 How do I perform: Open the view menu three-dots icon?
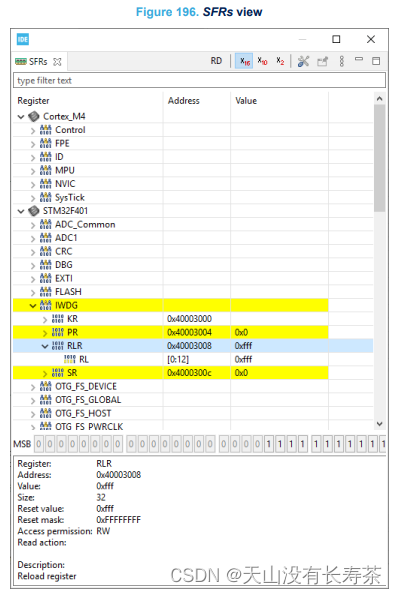click(342, 61)
